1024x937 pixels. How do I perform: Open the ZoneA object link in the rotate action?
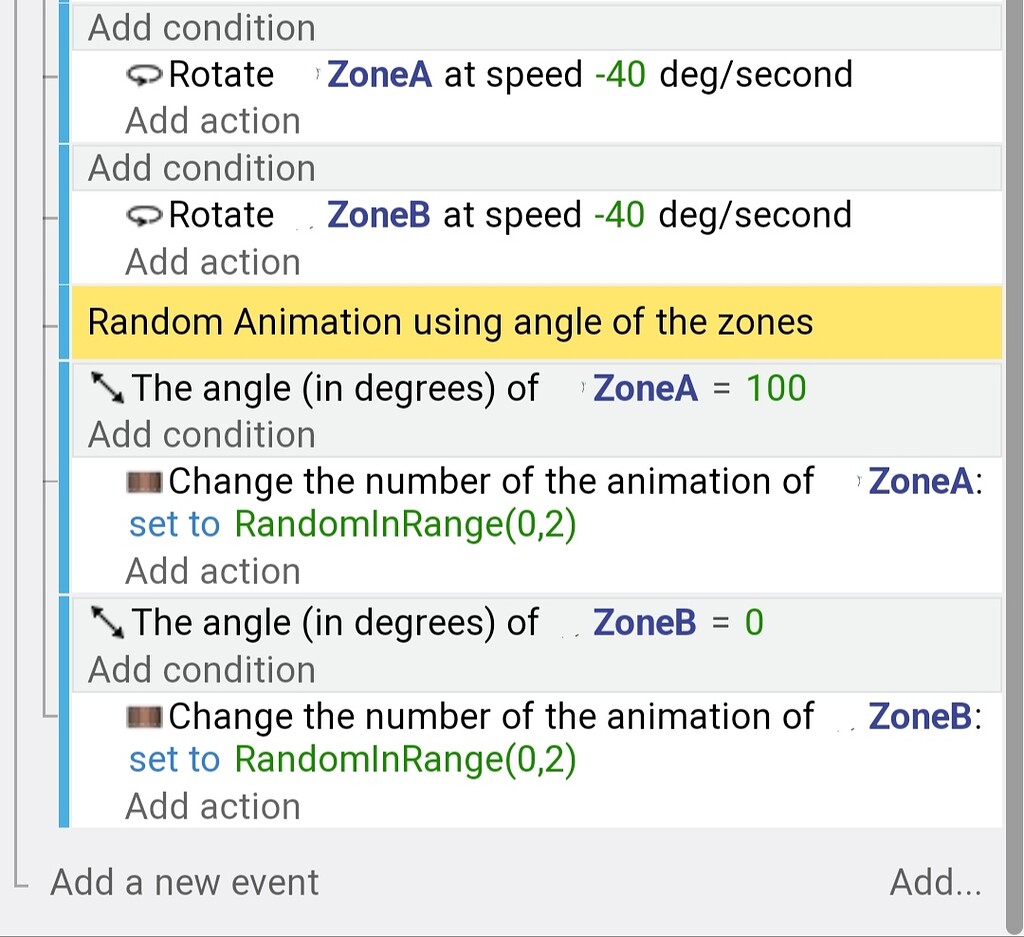click(379, 74)
